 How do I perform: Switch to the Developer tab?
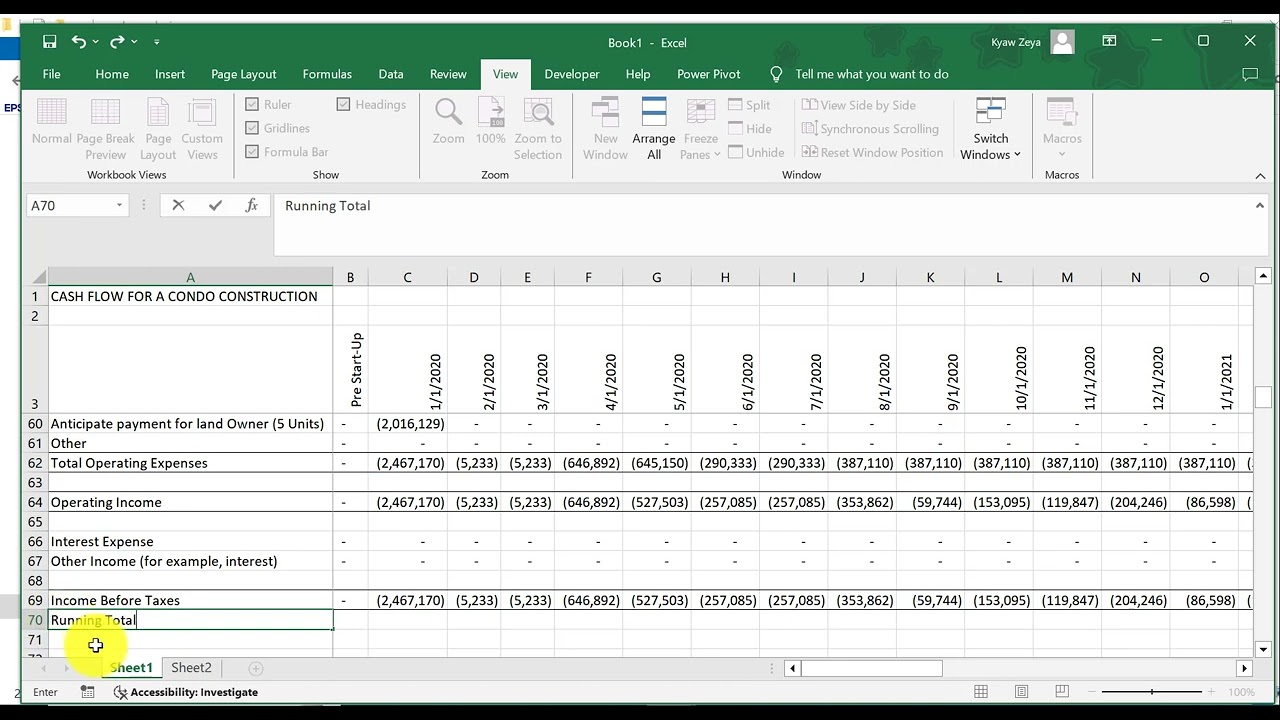[x=571, y=74]
